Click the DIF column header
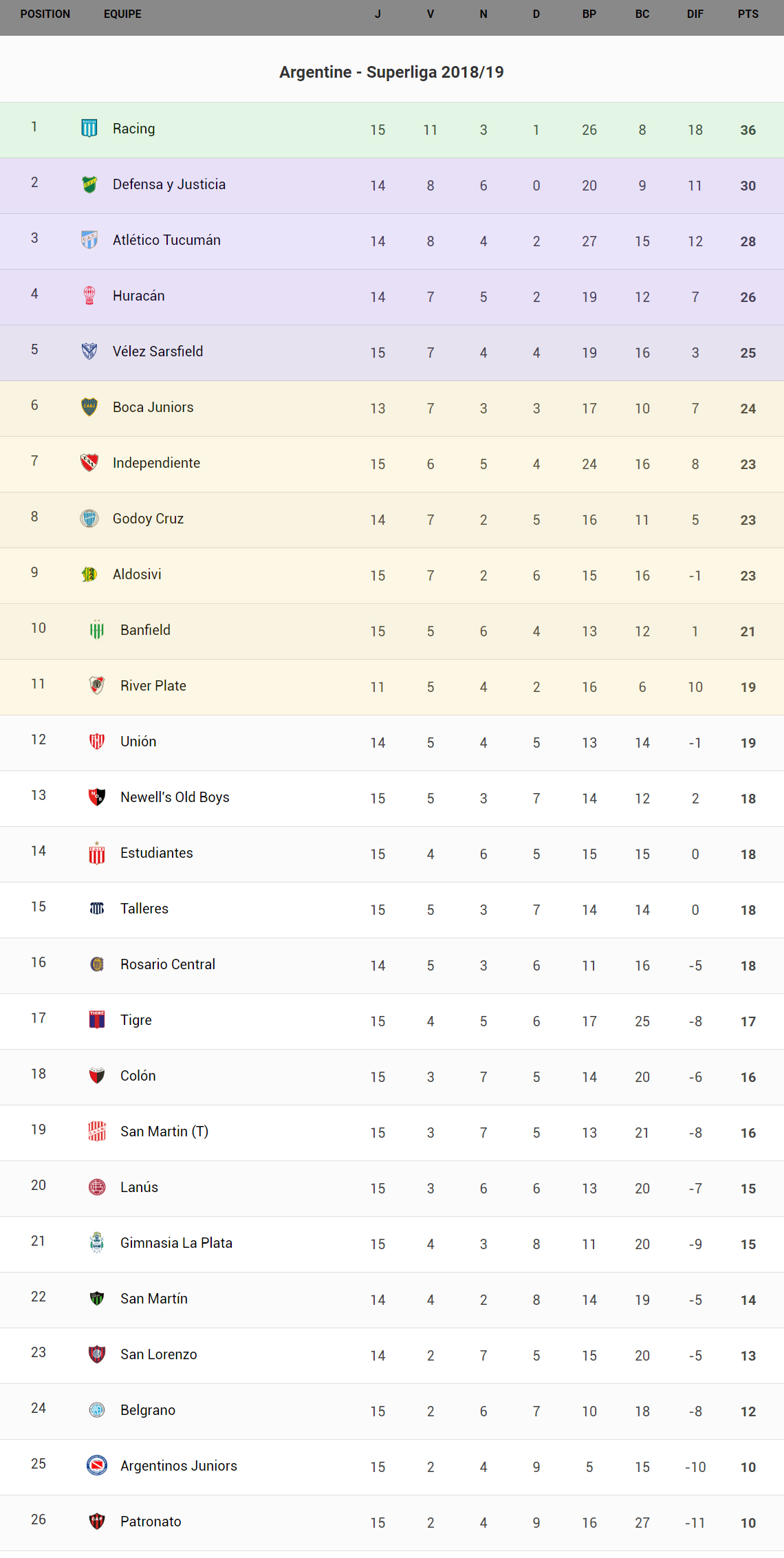The width and height of the screenshot is (784, 1558). [695, 14]
